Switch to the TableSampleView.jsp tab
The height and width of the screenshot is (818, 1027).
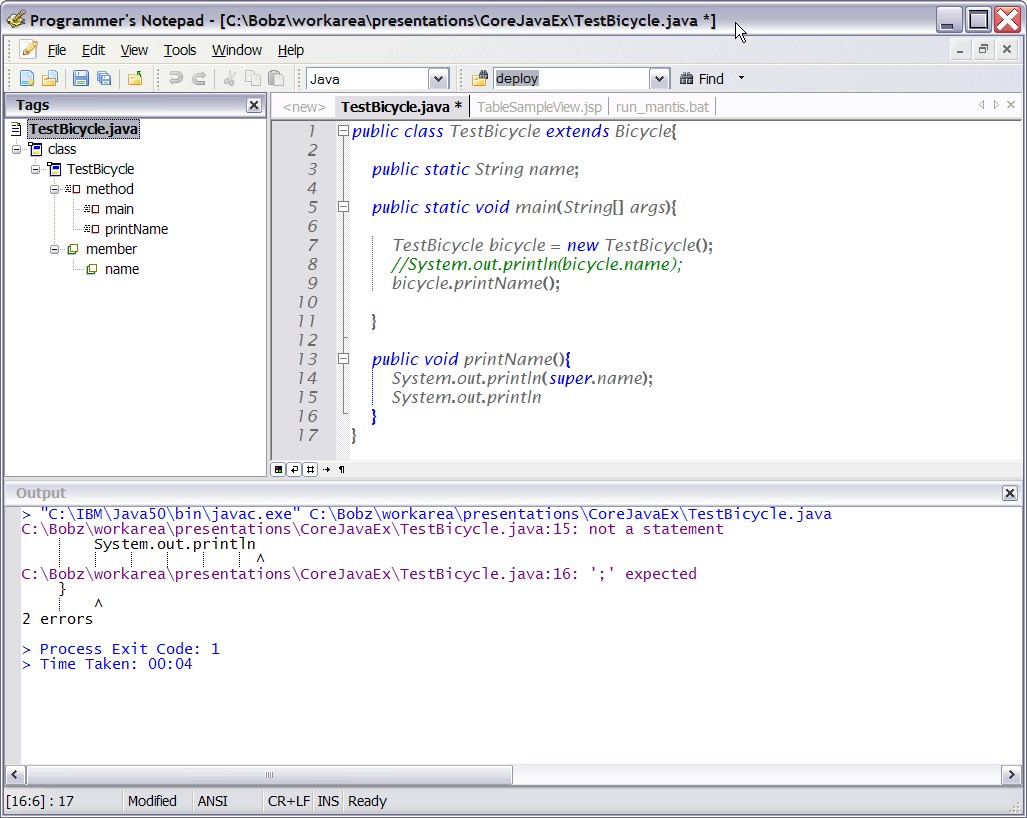point(539,107)
